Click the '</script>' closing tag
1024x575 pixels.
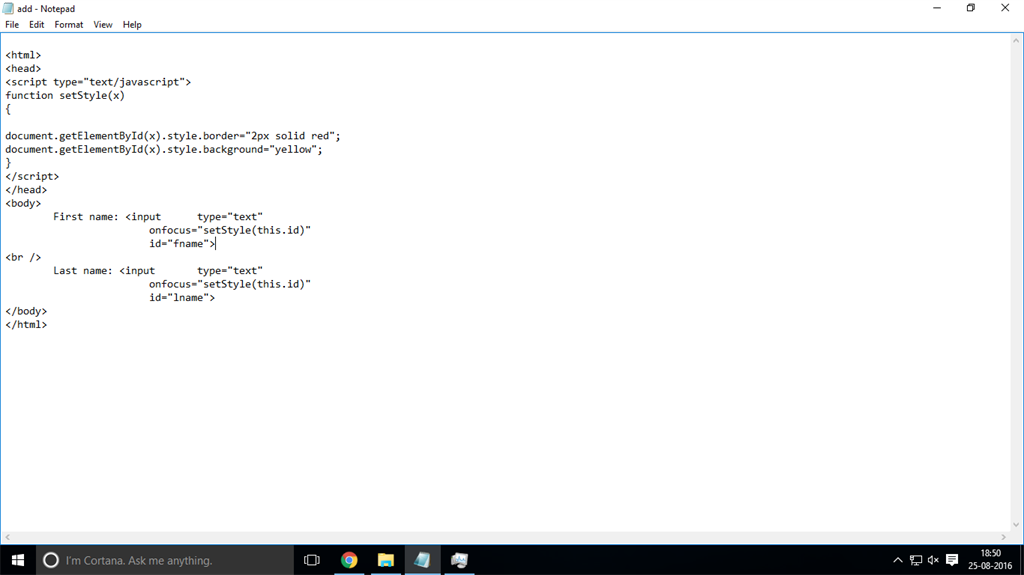(32, 176)
